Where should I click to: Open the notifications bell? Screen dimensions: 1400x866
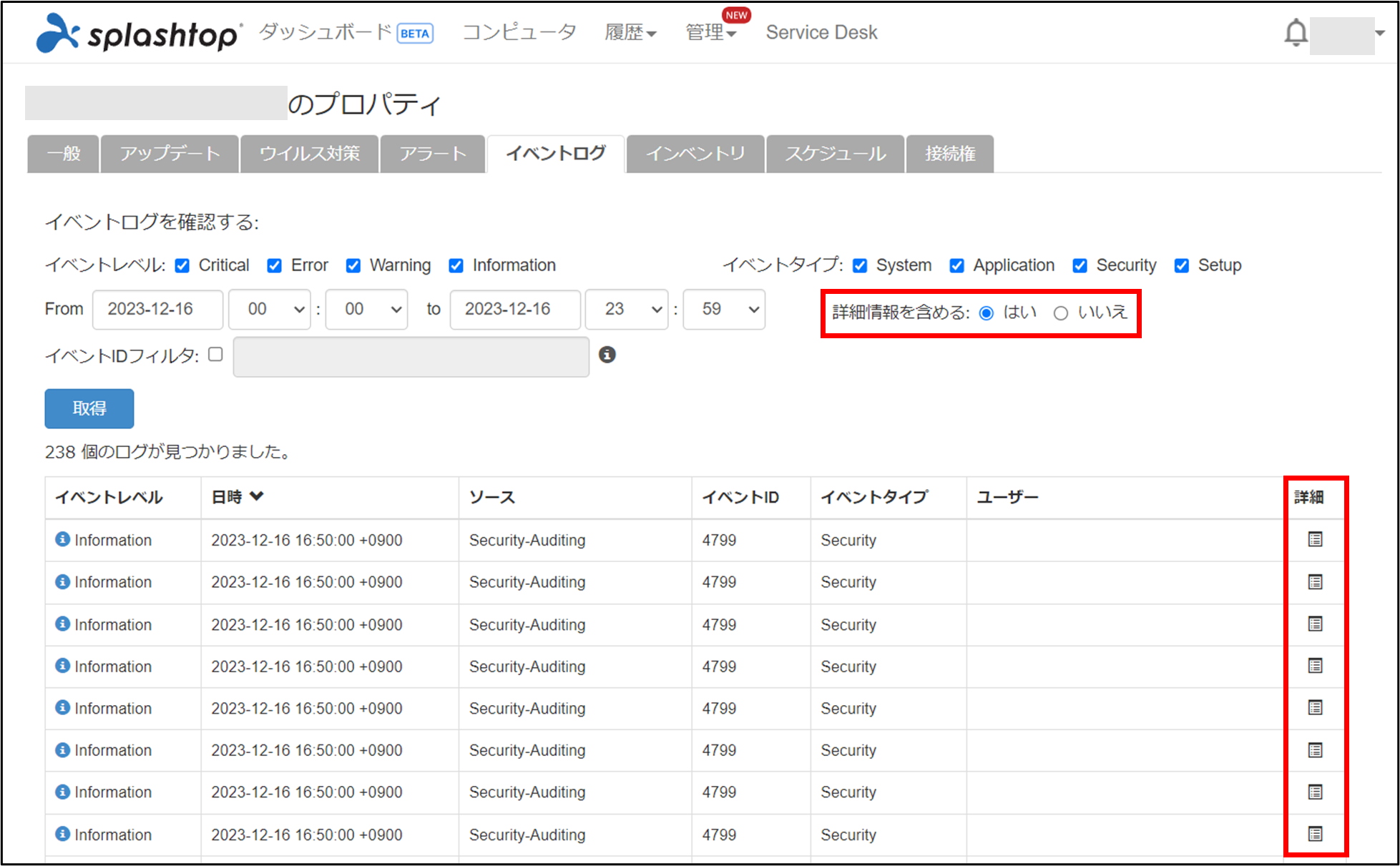pos(1296,33)
